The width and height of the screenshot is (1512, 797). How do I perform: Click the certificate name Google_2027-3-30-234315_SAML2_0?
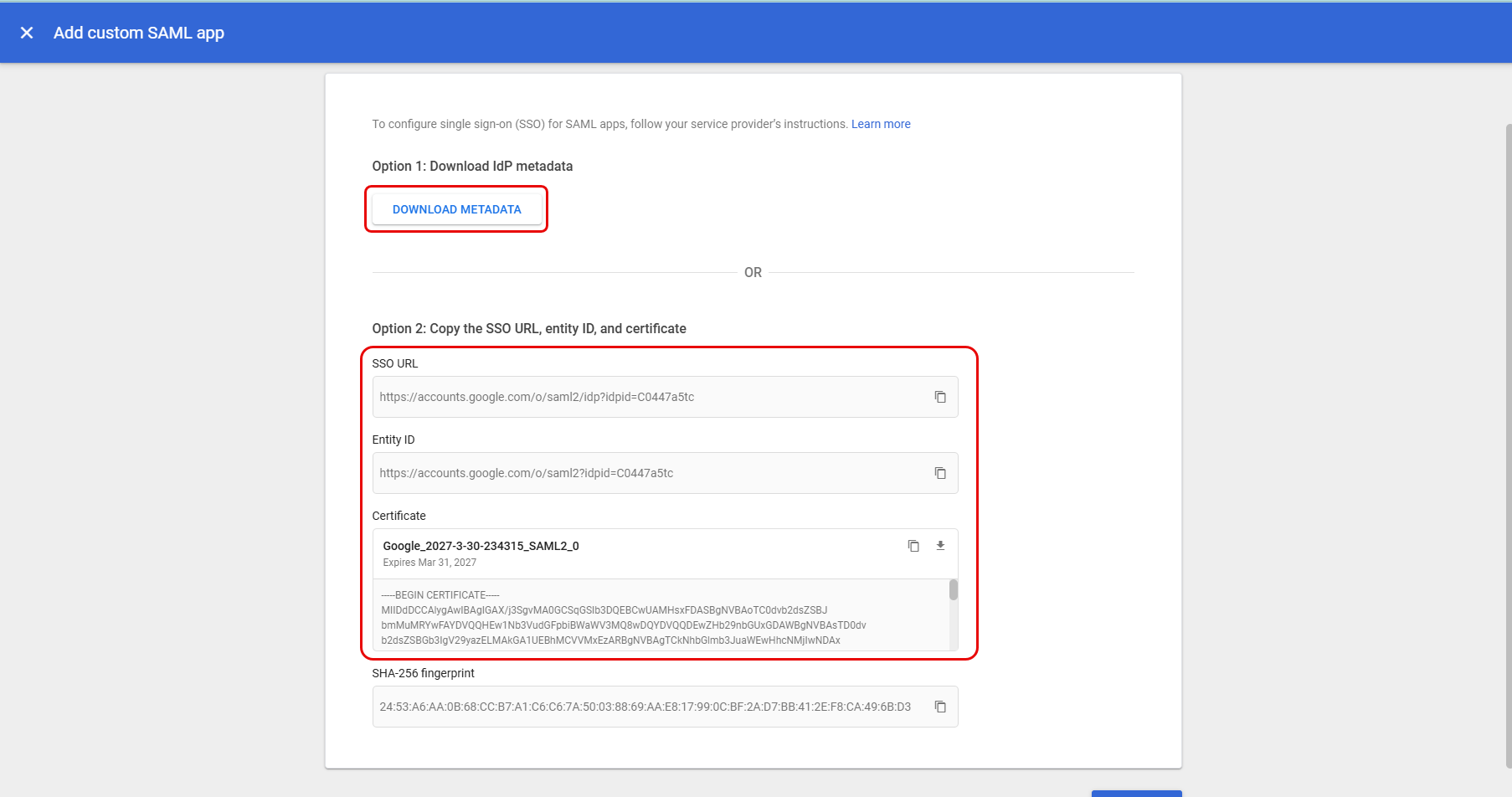pyautogui.click(x=481, y=546)
